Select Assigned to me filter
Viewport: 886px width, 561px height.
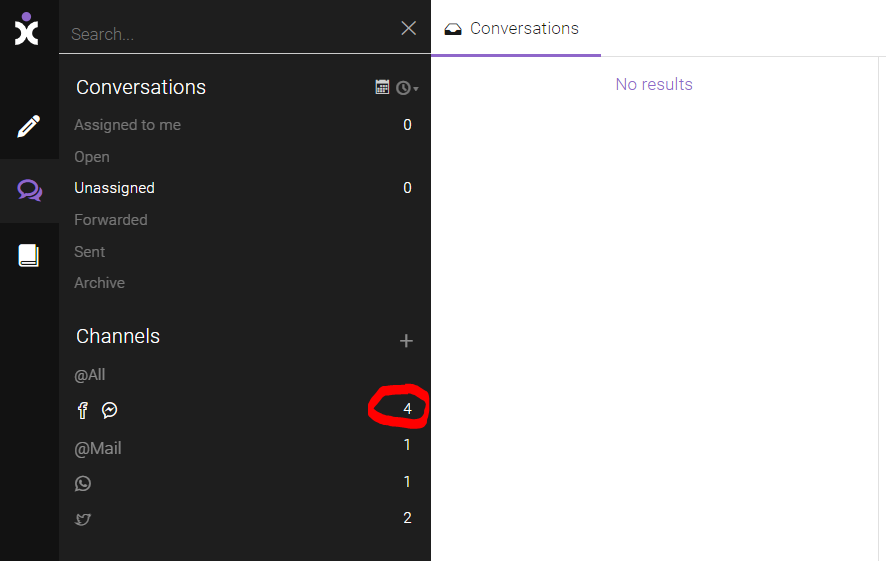pyautogui.click(x=127, y=125)
